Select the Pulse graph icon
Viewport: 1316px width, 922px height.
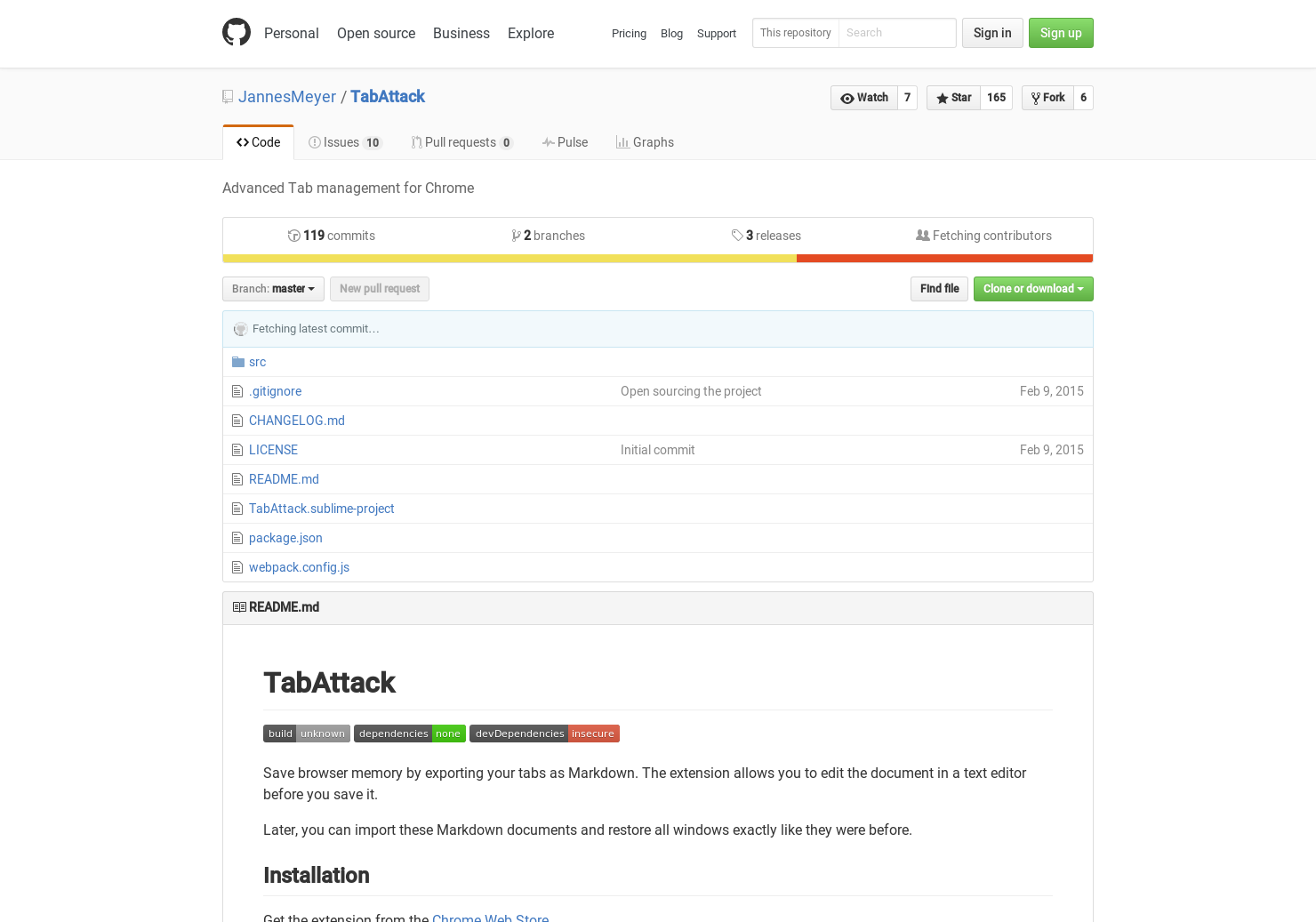point(550,141)
